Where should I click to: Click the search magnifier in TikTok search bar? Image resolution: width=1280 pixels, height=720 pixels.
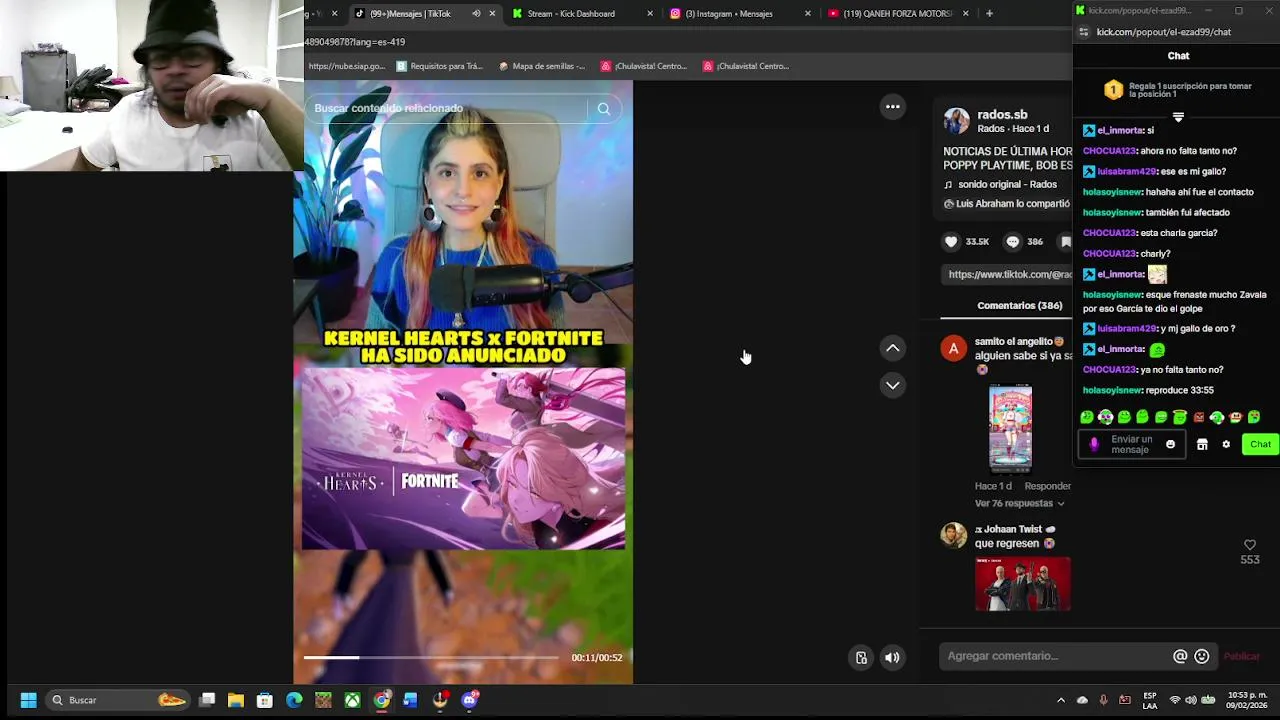[x=603, y=109]
